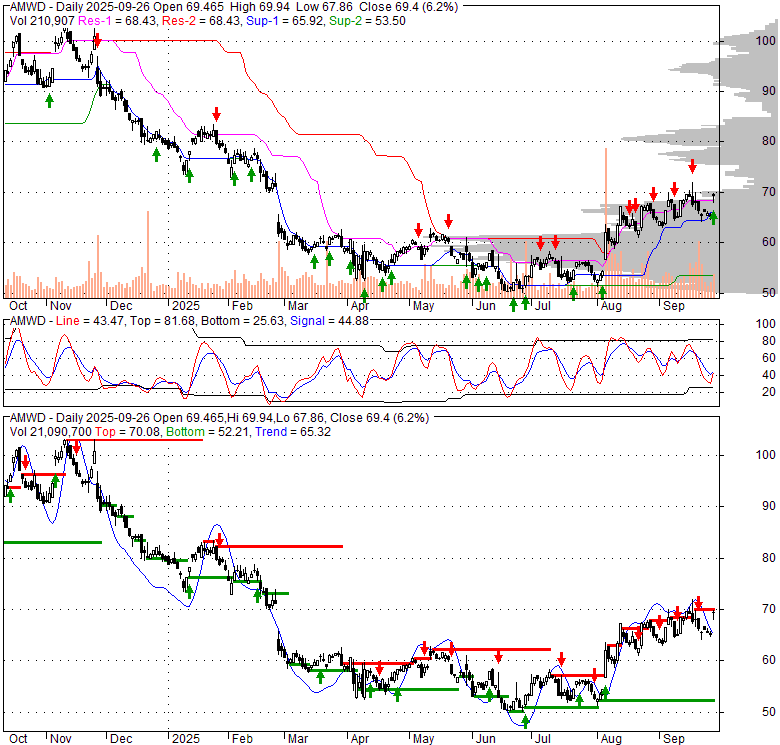The width and height of the screenshot is (780, 745).
Task: Click the 100 price label on top chart
Action: [x=765, y=41]
